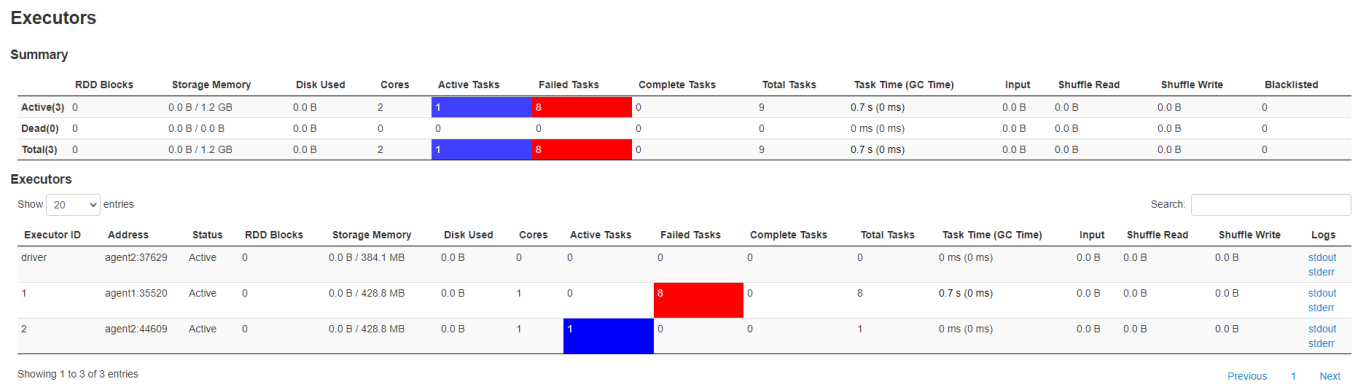
Task: Open stderr log for executor 1
Action: coord(1321,308)
